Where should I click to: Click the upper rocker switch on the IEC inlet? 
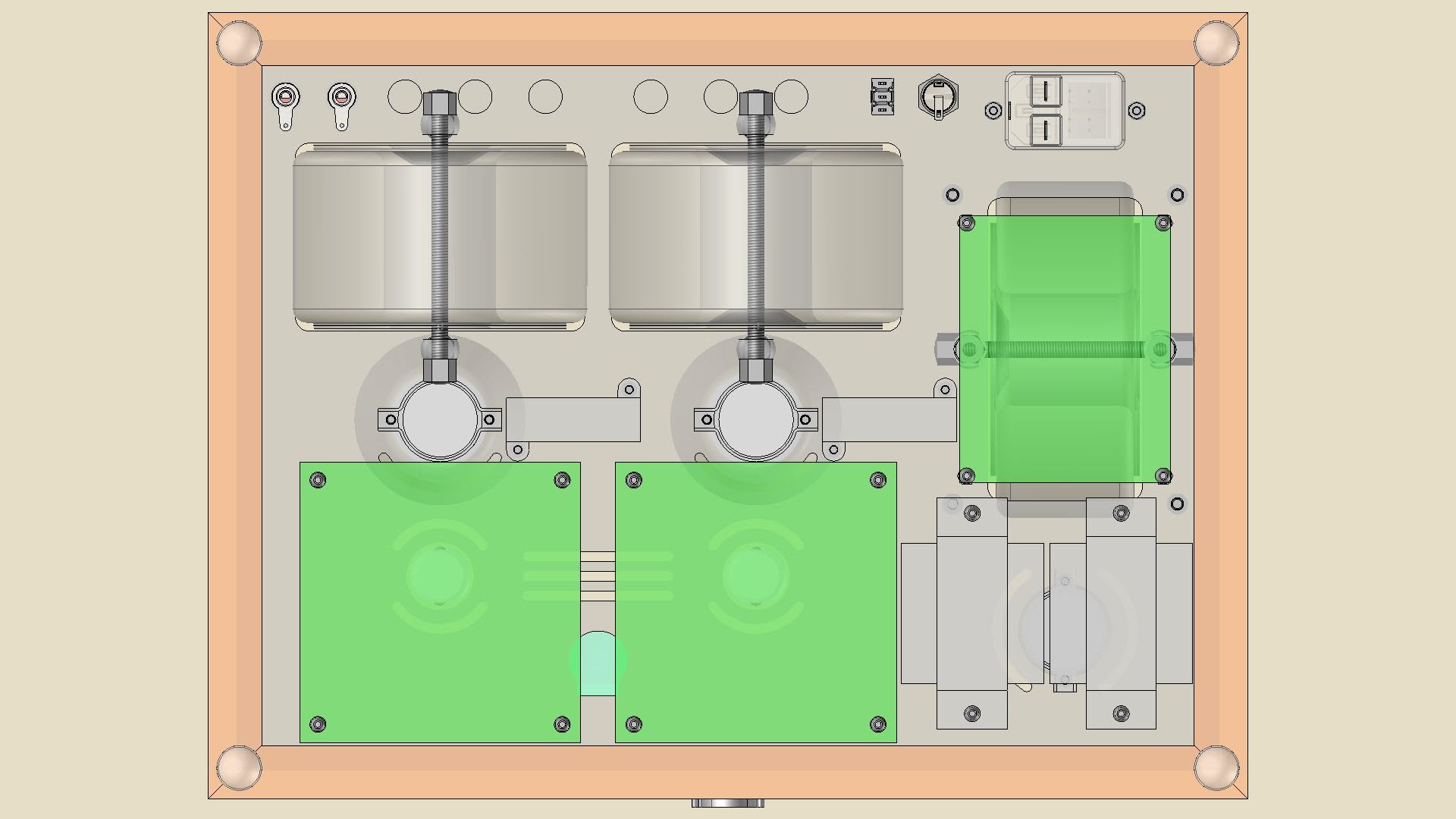1046,92
